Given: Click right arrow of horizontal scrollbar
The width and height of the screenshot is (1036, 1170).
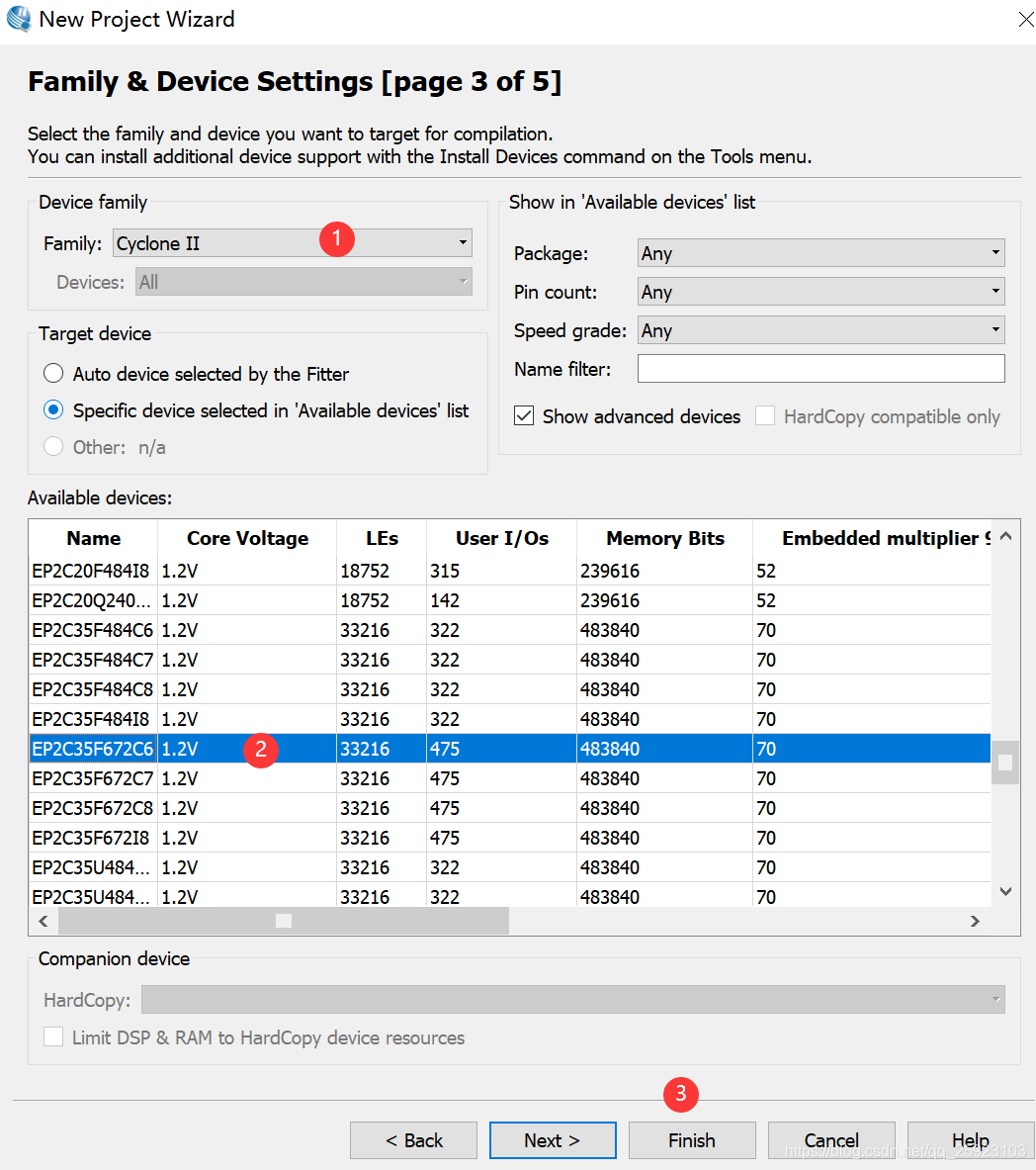Looking at the screenshot, I should pyautogui.click(x=975, y=921).
